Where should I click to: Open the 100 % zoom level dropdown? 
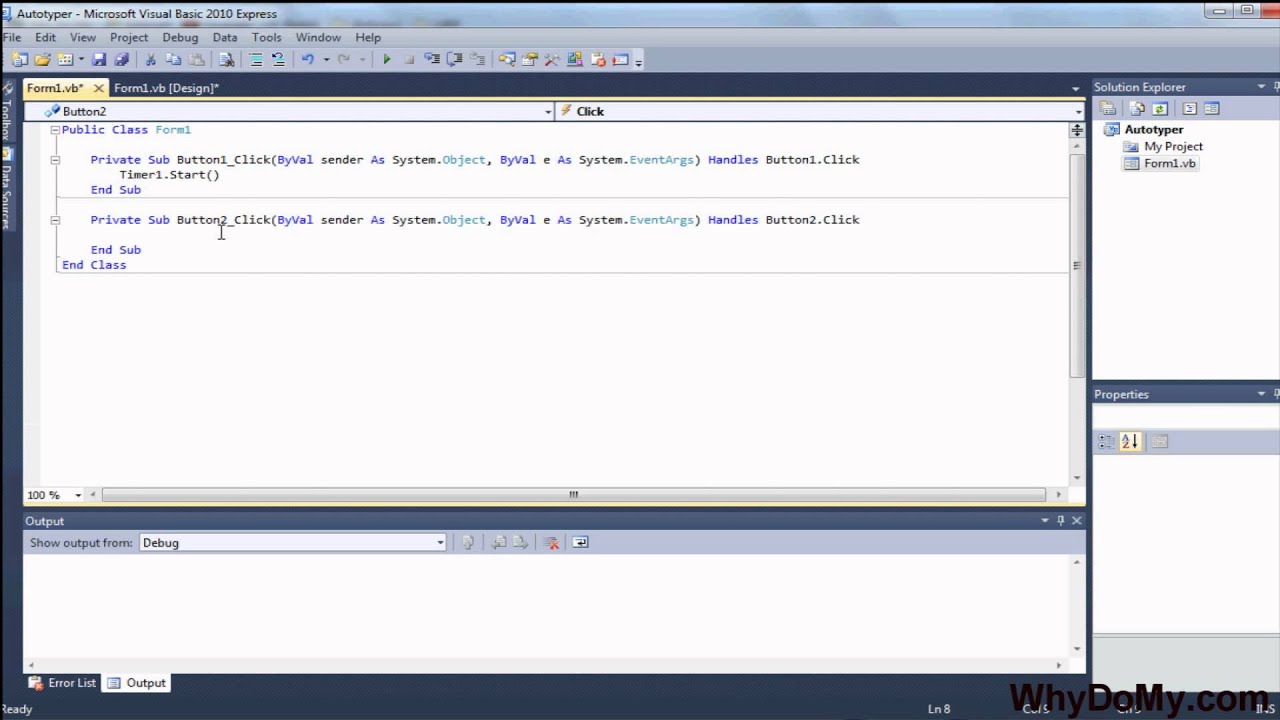pos(78,495)
